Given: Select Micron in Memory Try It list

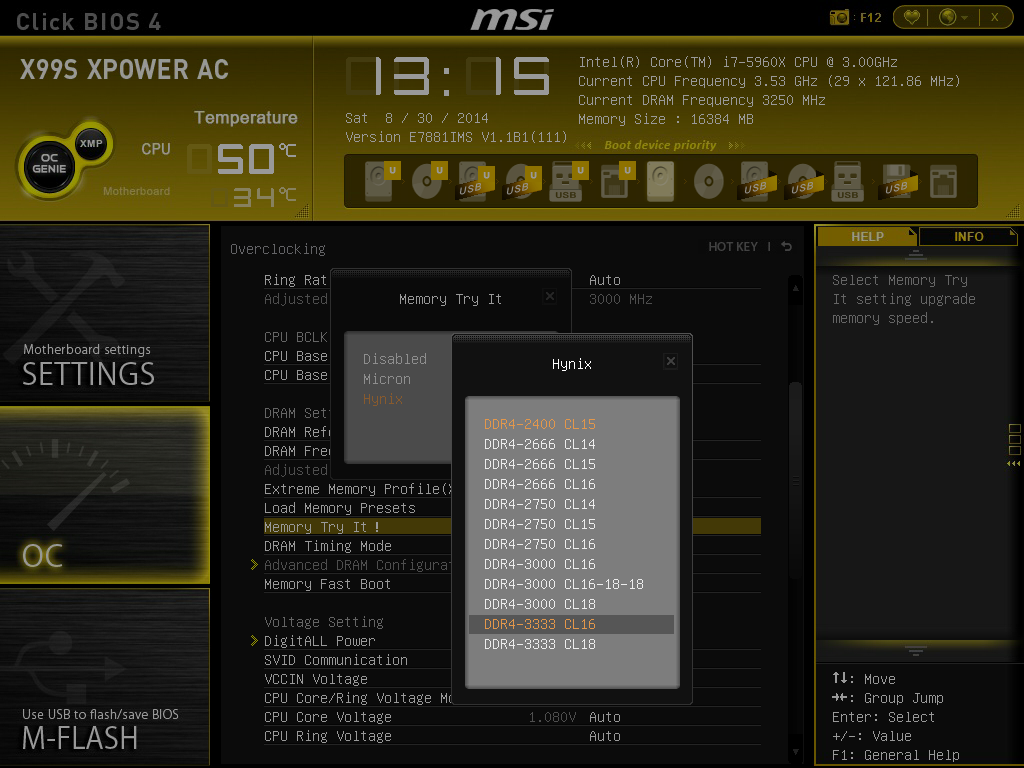Looking at the screenshot, I should click(387, 379).
